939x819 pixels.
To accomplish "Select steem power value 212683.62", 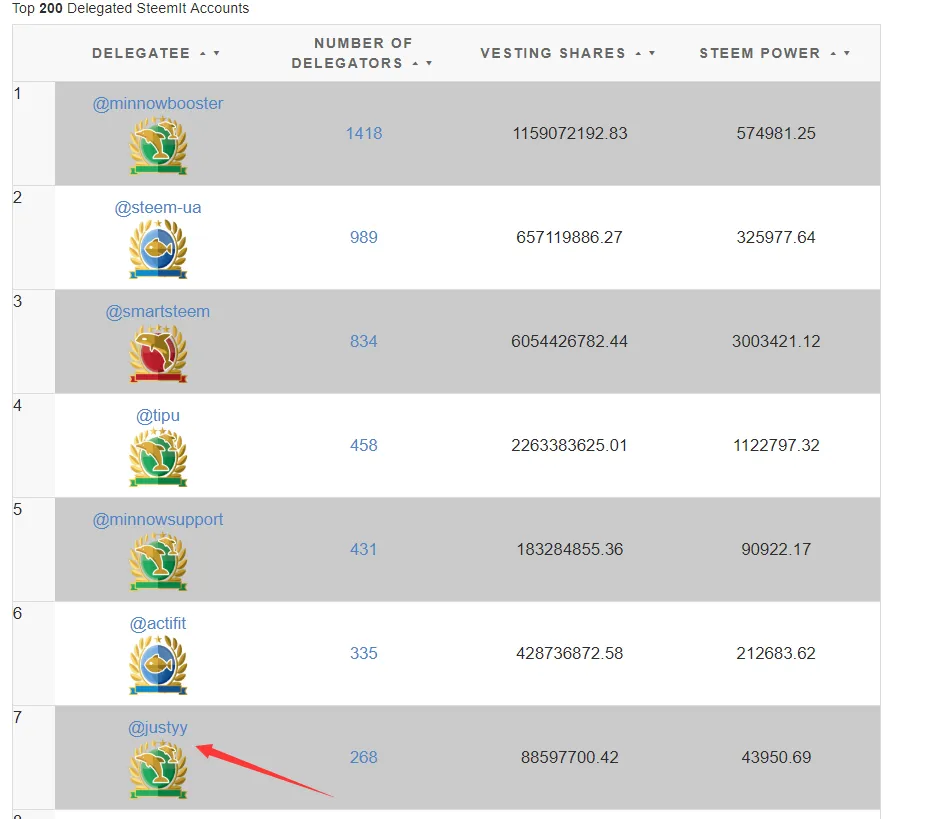I will (x=776, y=653).
